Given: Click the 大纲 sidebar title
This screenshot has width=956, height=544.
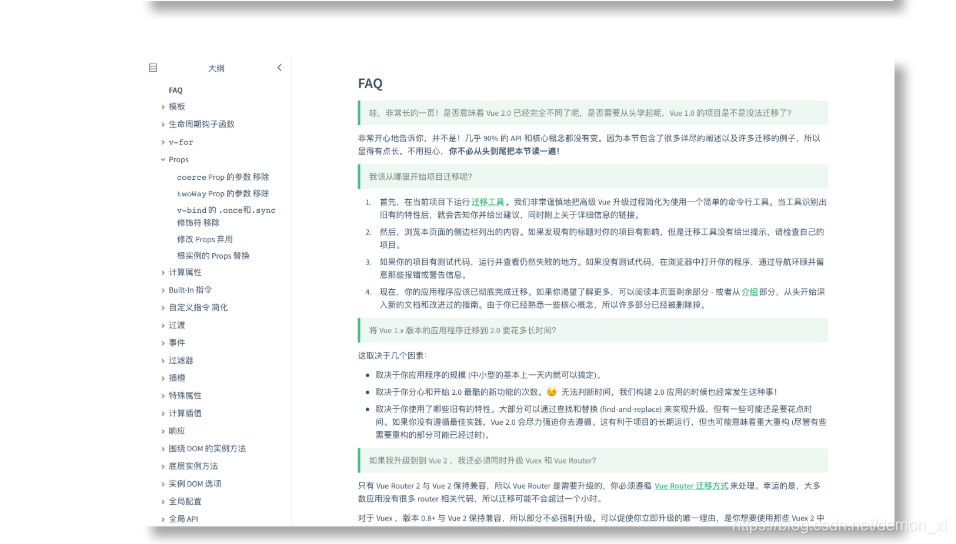Looking at the screenshot, I should click(216, 68).
